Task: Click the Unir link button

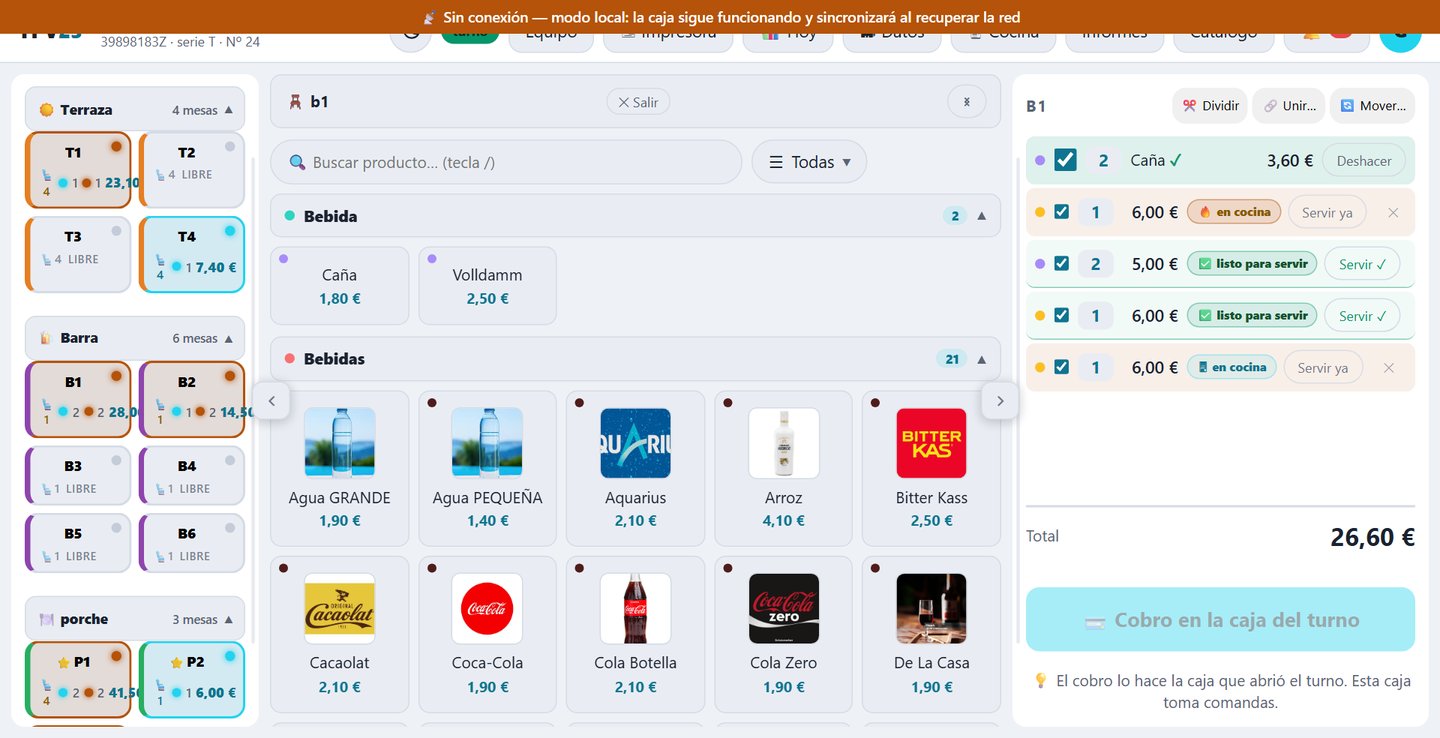Action: (x=1288, y=106)
